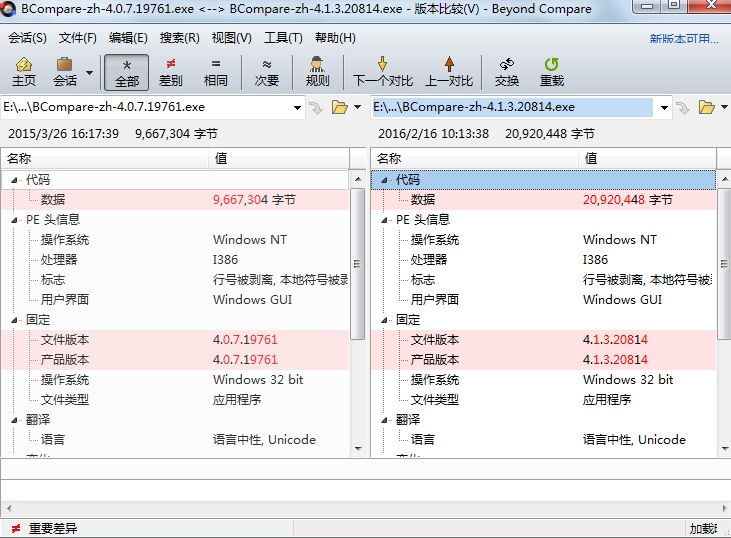Click 重要差异 status bar icon
This screenshot has width=731, height=538.
[x=16, y=529]
